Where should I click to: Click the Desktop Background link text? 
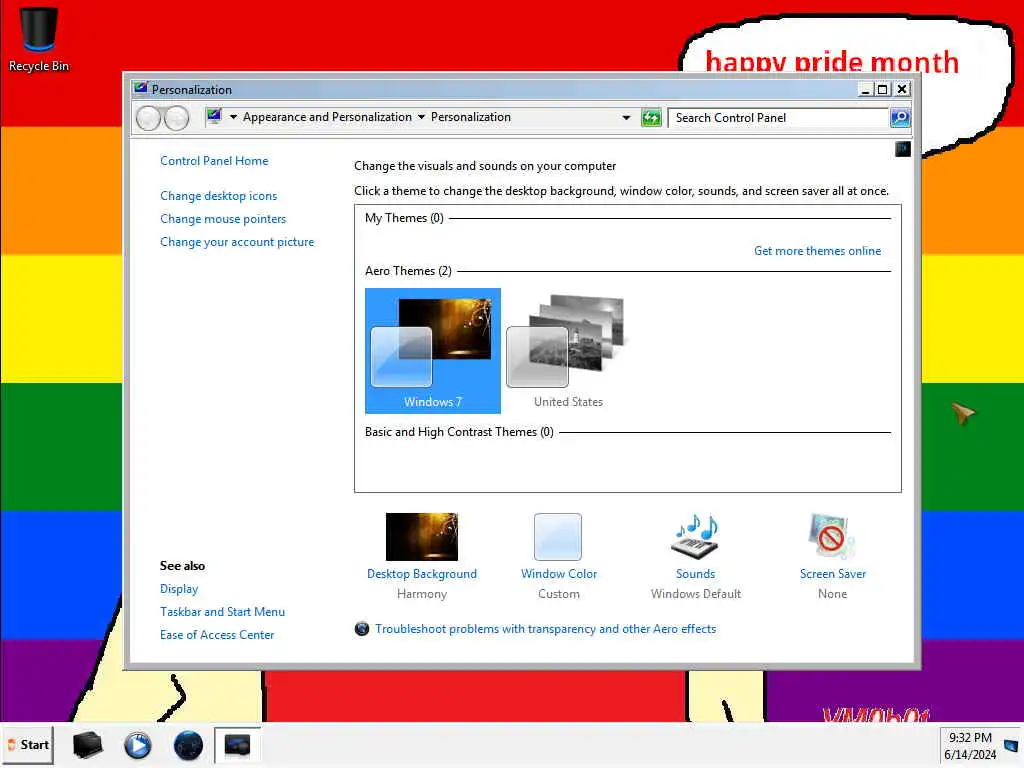pyautogui.click(x=422, y=574)
